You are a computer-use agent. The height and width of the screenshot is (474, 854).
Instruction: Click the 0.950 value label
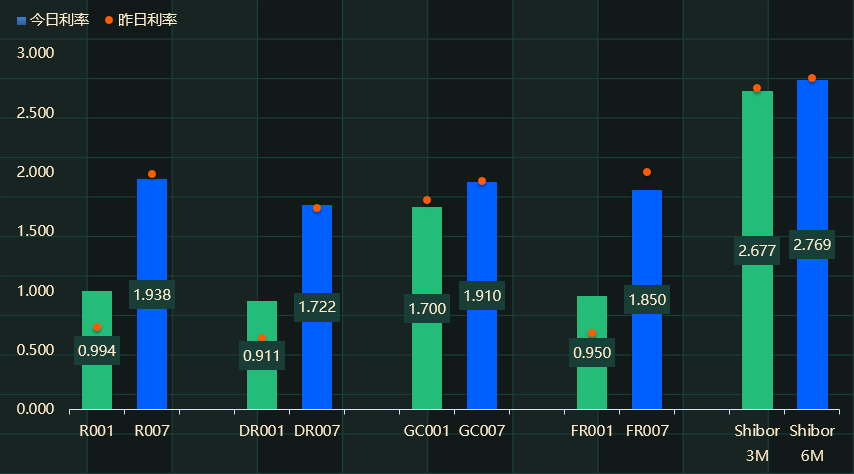pyautogui.click(x=592, y=353)
